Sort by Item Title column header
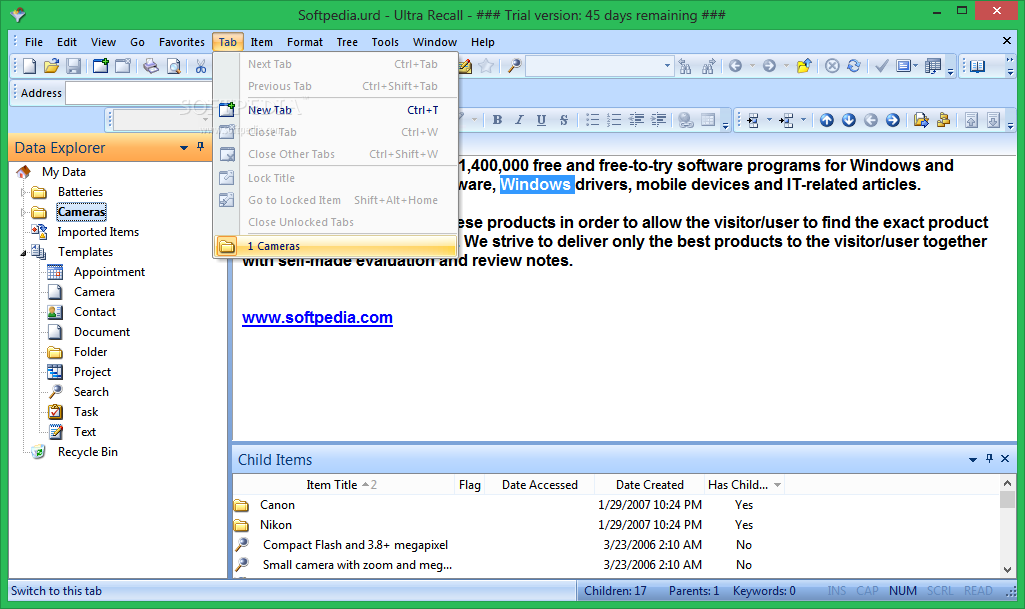The image size is (1025, 609). coord(343,485)
